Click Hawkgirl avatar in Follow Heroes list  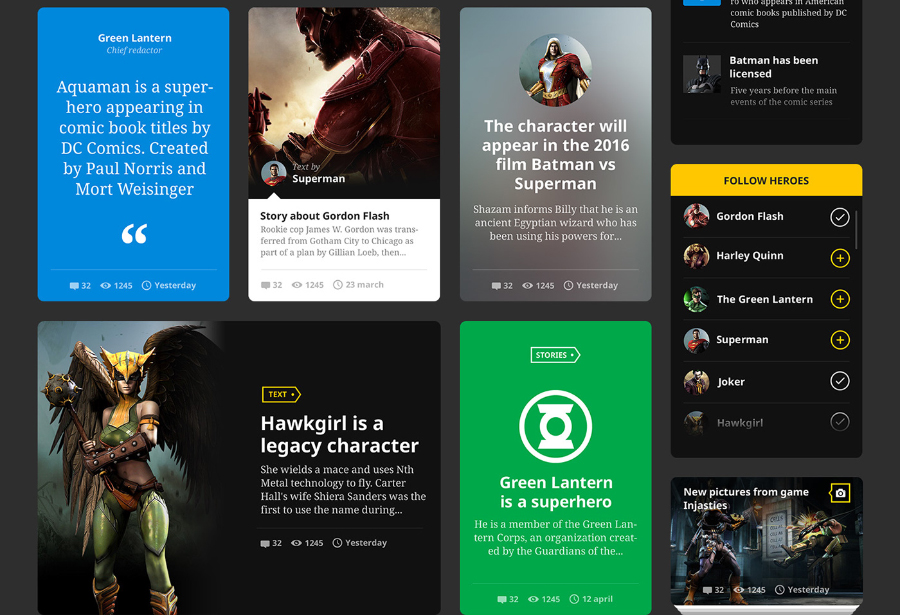(696, 423)
